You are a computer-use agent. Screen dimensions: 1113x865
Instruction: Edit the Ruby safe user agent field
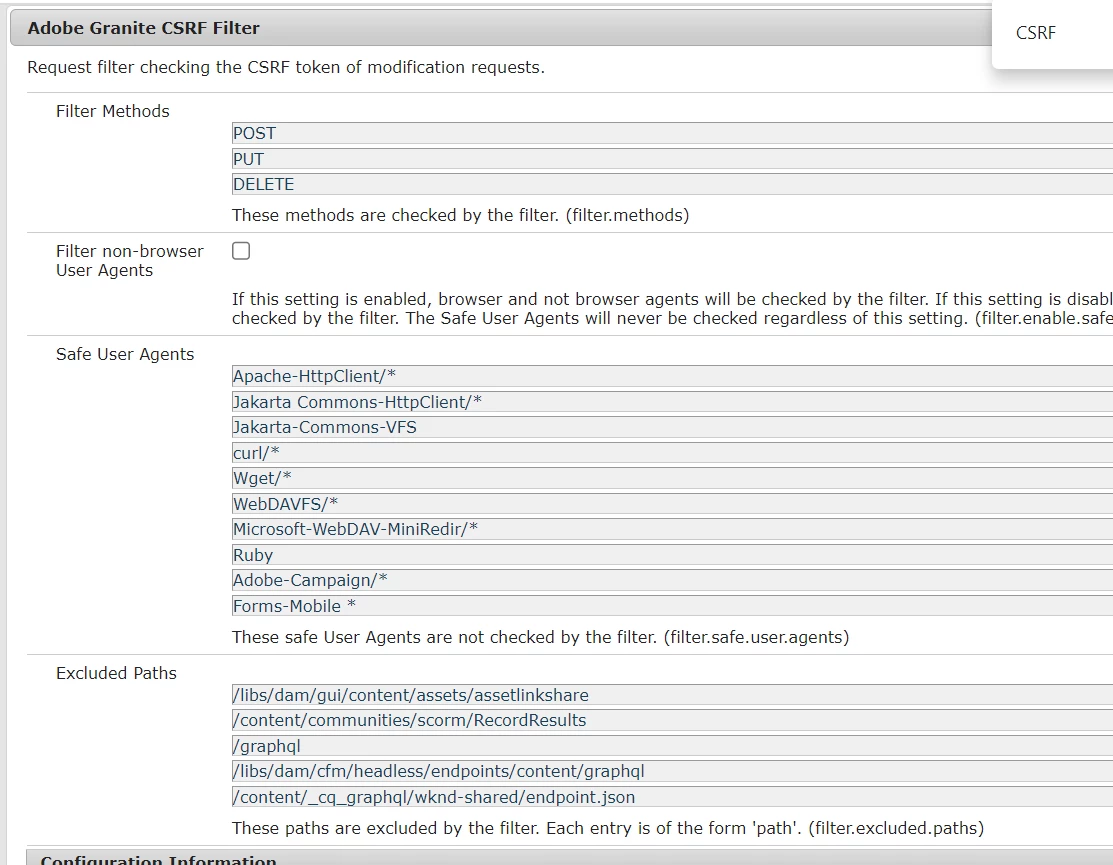(x=672, y=555)
